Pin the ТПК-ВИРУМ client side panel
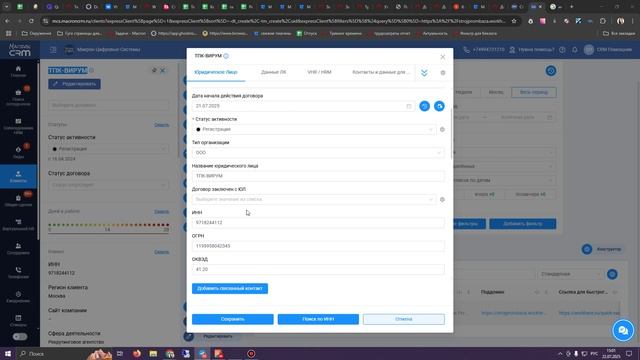Viewport: 640px width, 360px height. (x=154, y=70)
